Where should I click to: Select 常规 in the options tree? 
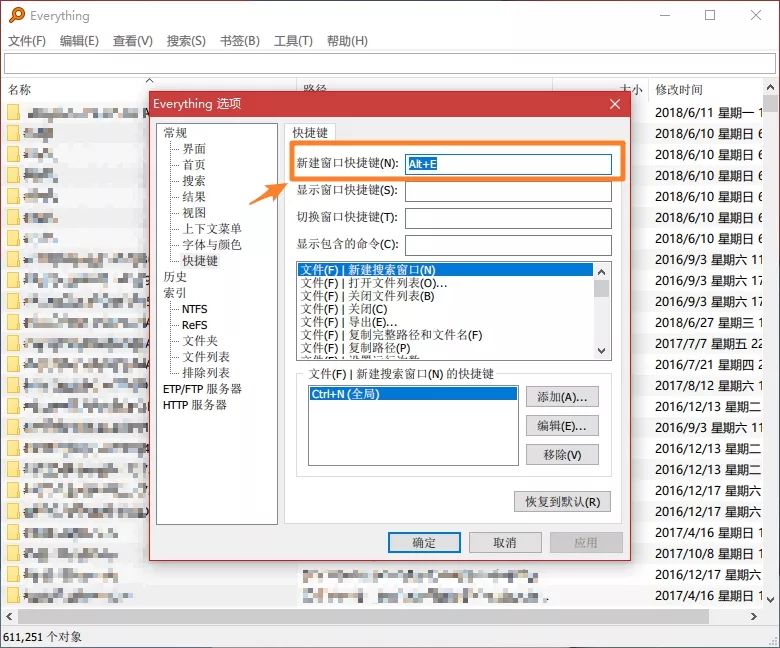(175, 133)
